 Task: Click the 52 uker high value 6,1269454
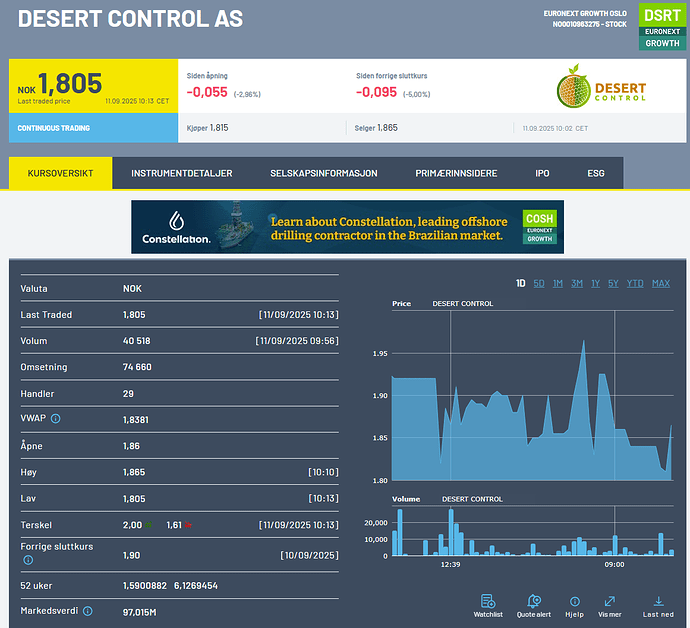(x=196, y=586)
